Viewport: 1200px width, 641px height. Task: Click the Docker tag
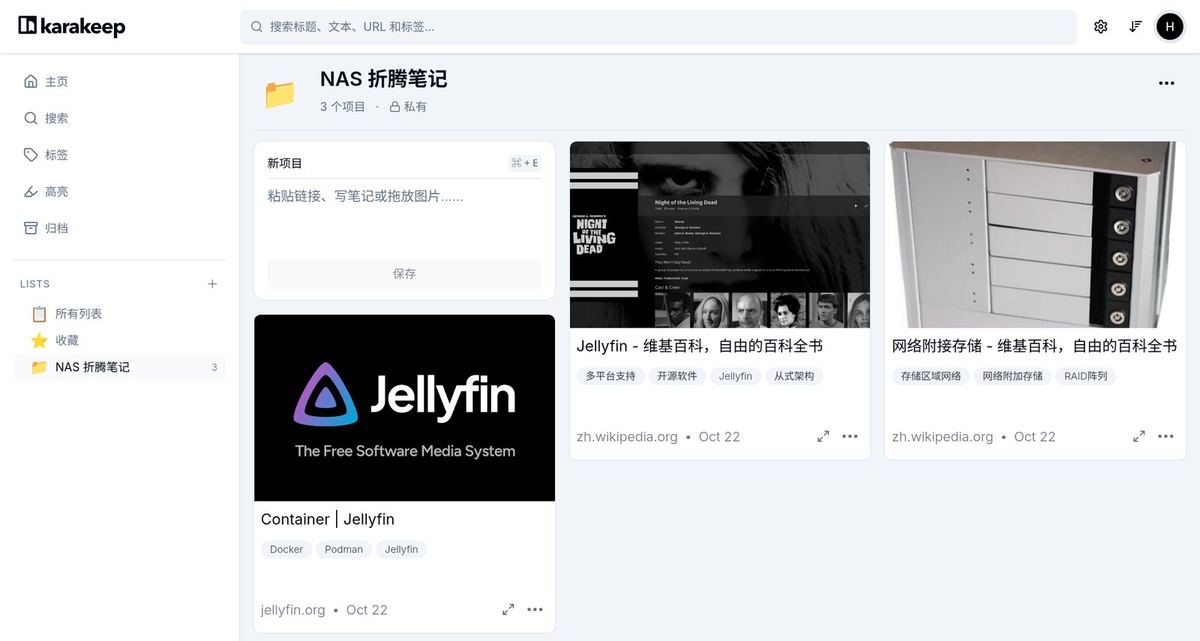point(286,549)
